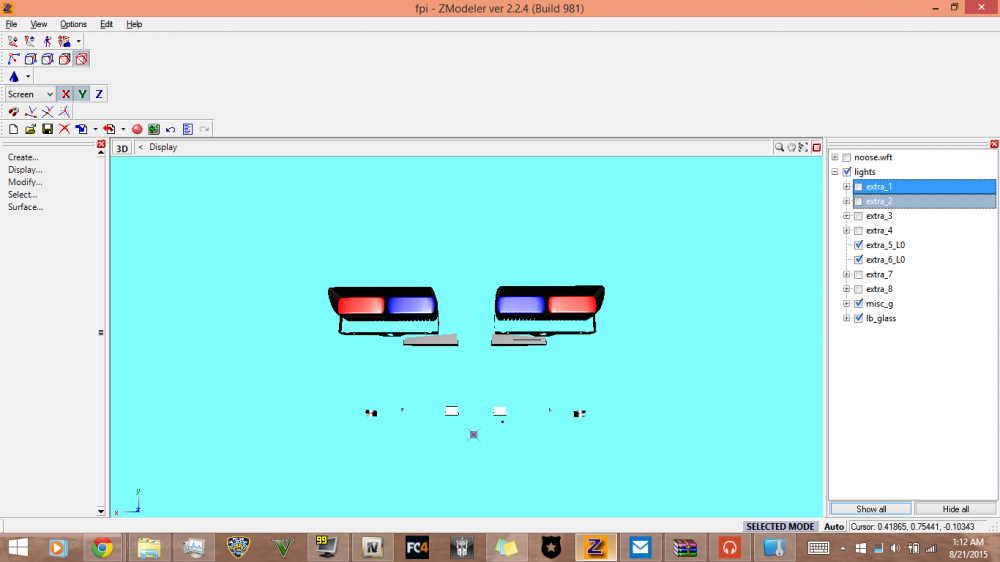
Task: Expand the noose.wft tree node
Action: 835,158
